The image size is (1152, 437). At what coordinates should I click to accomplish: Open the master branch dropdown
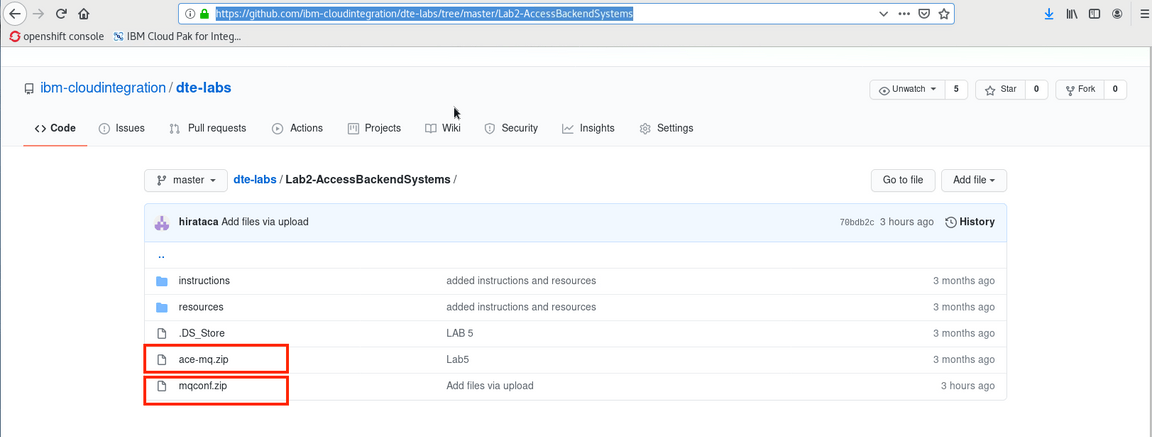pyautogui.click(x=186, y=180)
